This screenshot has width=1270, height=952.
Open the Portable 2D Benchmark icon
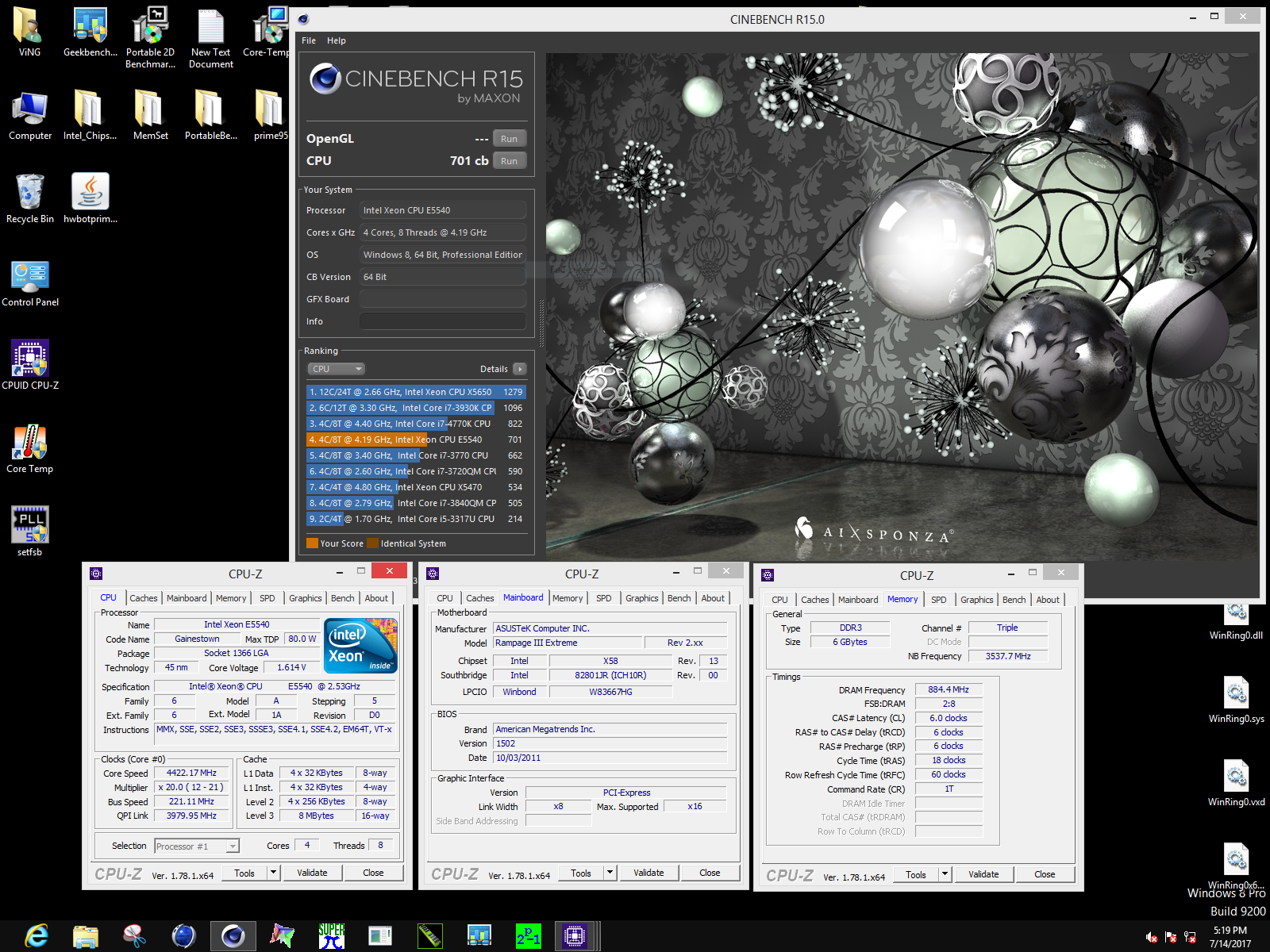pos(150,37)
